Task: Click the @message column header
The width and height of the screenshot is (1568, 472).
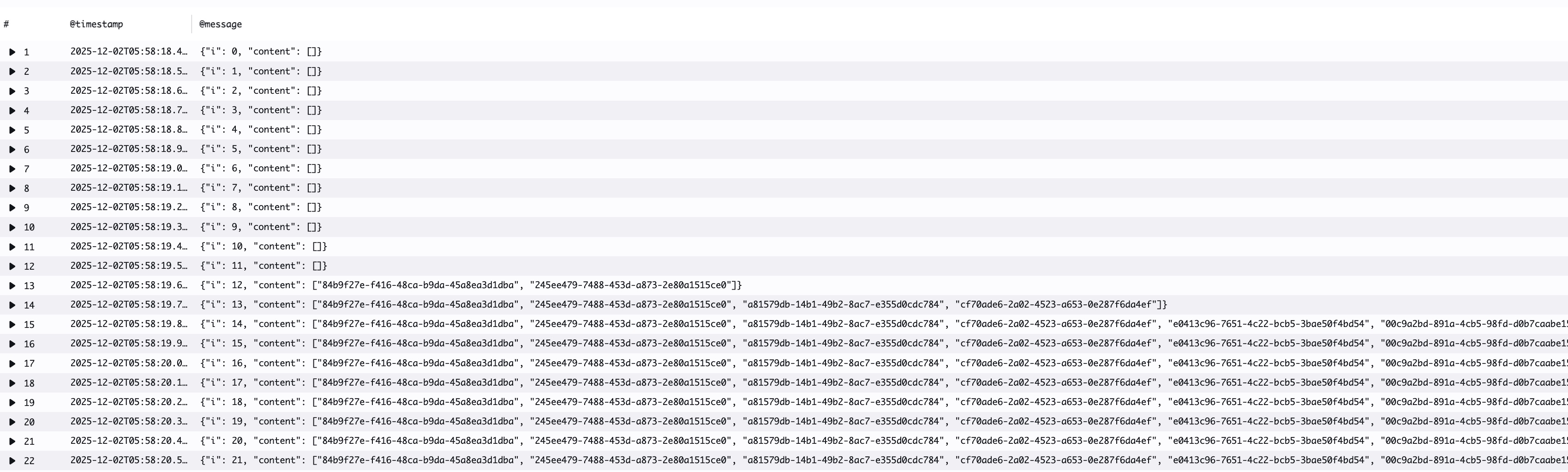Action: pyautogui.click(x=221, y=24)
